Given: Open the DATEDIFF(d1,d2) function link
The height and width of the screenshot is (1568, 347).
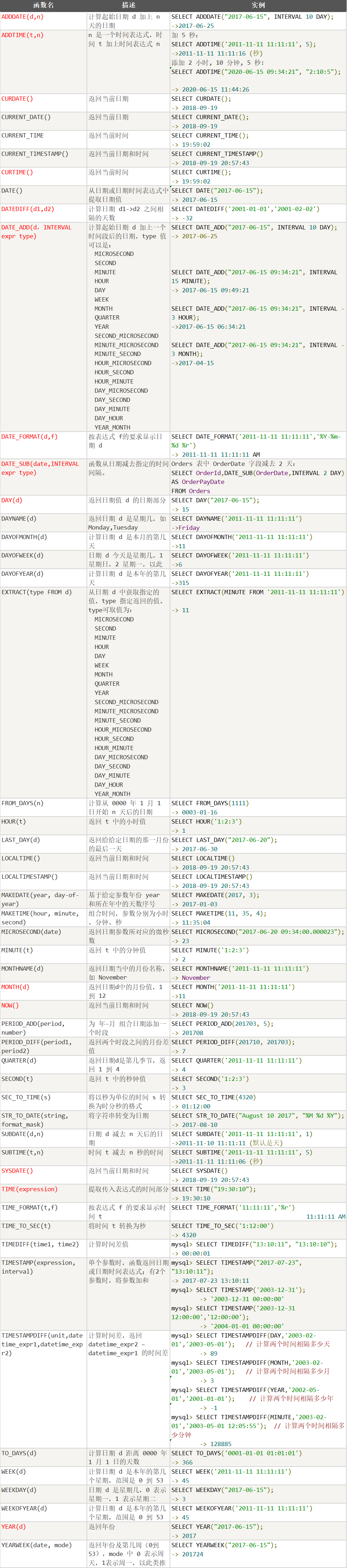Looking at the screenshot, I should tap(28, 209).
